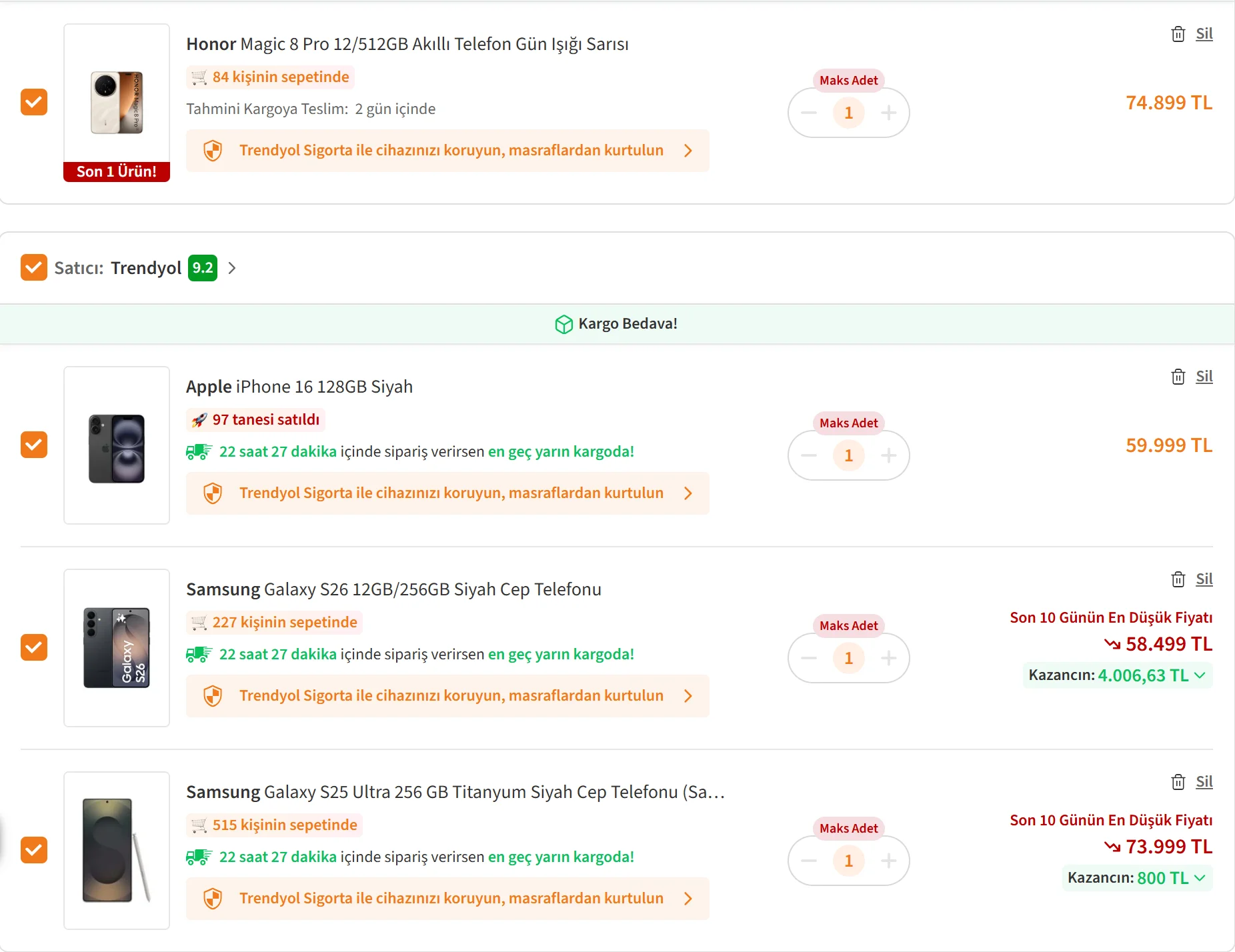Screen dimensions: 1235x952
Task: Click the 74.899 TL price
Action: pyautogui.click(x=1169, y=103)
